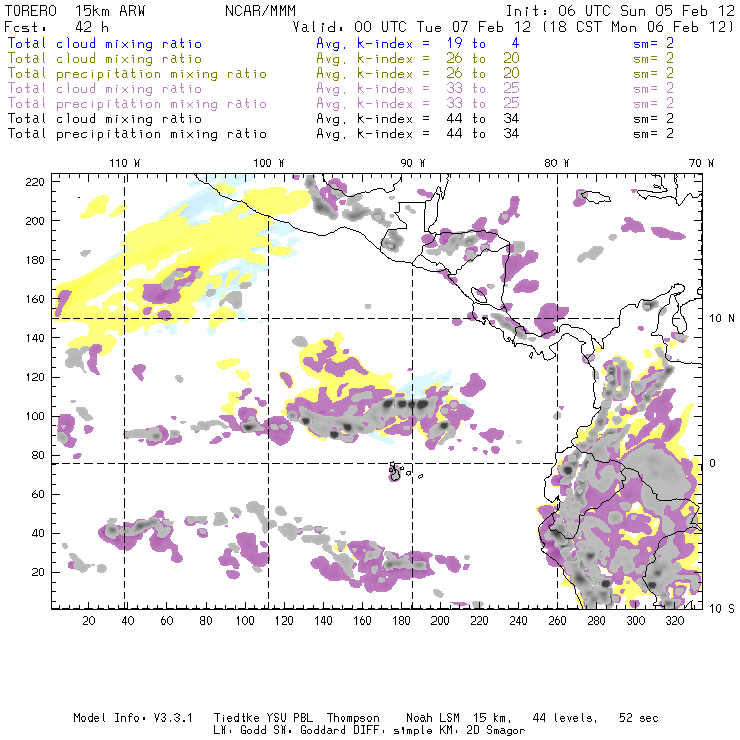Click the olive 'Total precipitation mixing ratio' legend label
Screen dimensions: 740x740
coord(137,74)
